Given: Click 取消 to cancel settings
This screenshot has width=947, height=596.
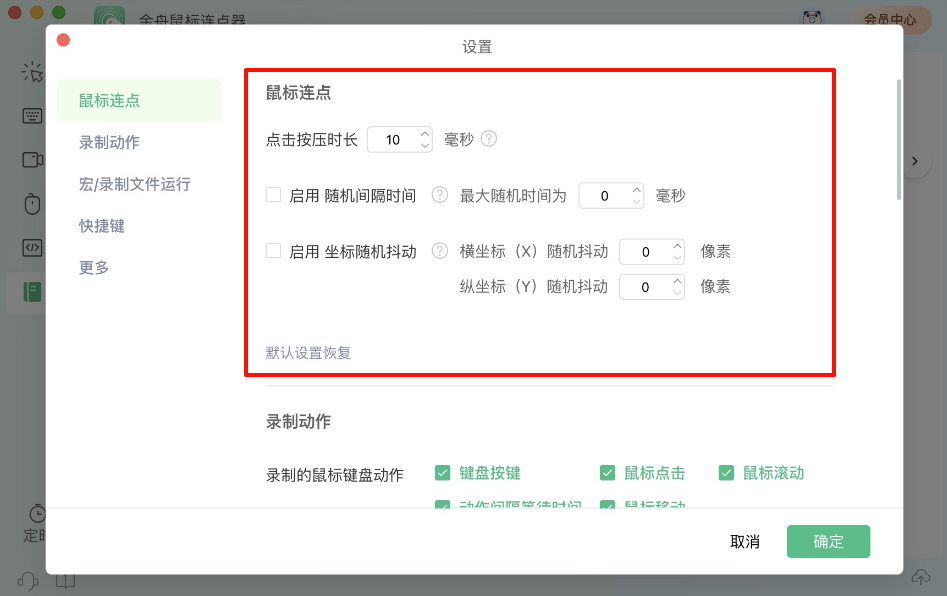Looking at the screenshot, I should [745, 542].
